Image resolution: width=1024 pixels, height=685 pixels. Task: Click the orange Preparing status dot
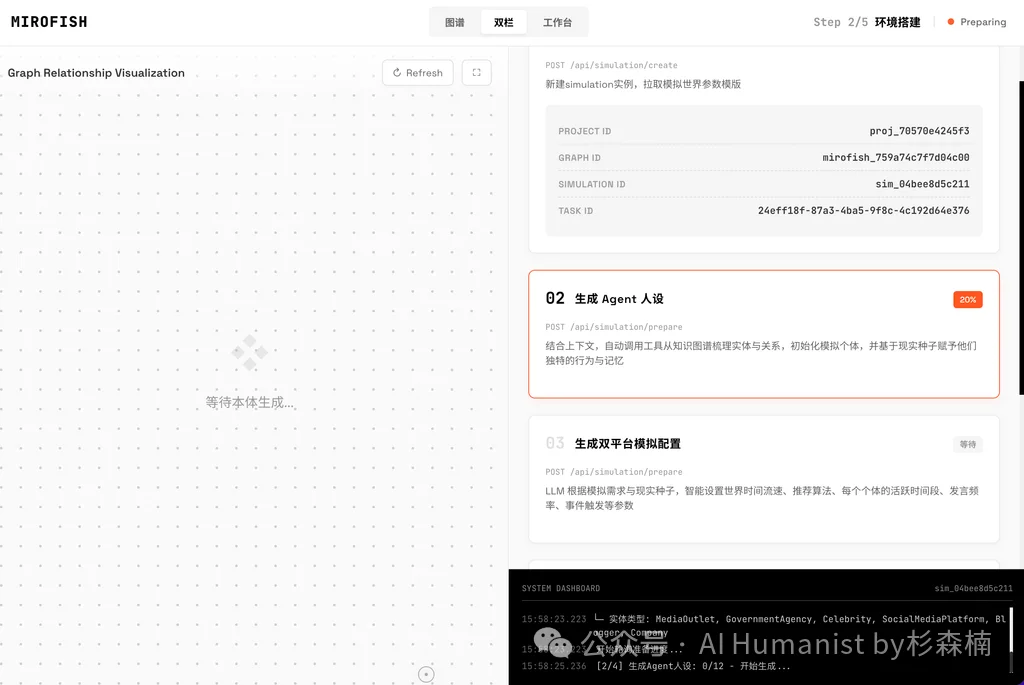[951, 22]
